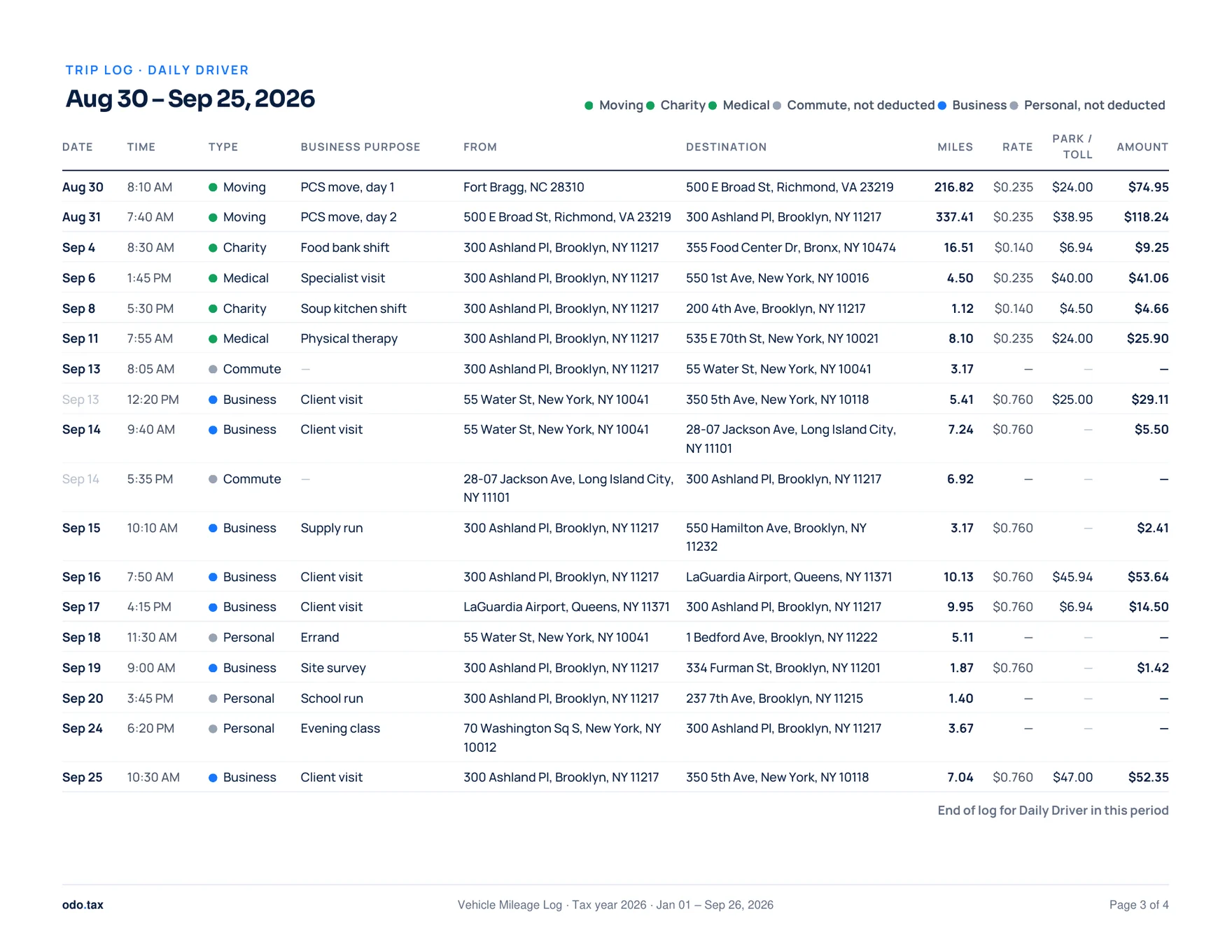Click 'PCS move, day 1' purpose cell
The image size is (1232, 952).
347,187
